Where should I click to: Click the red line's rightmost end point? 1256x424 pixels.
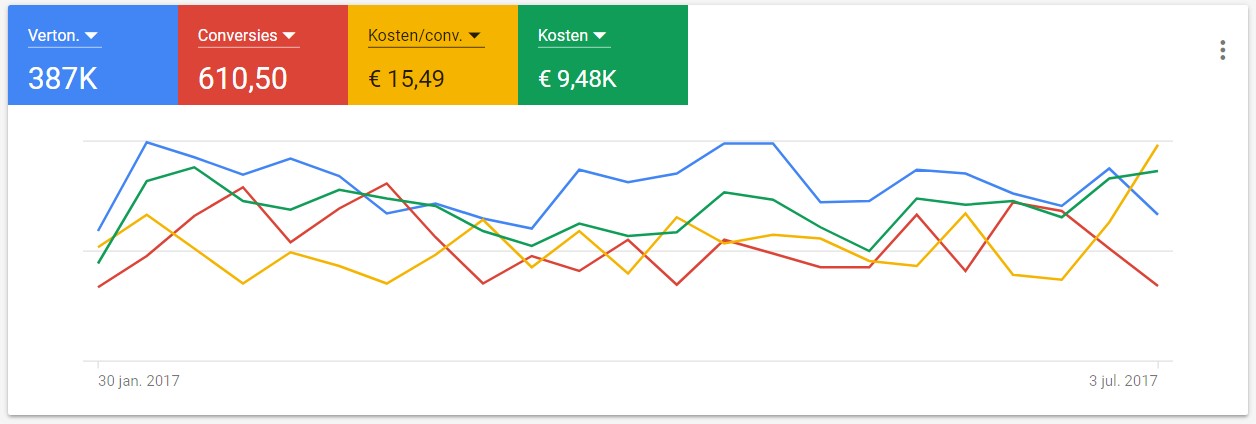(x=1158, y=286)
